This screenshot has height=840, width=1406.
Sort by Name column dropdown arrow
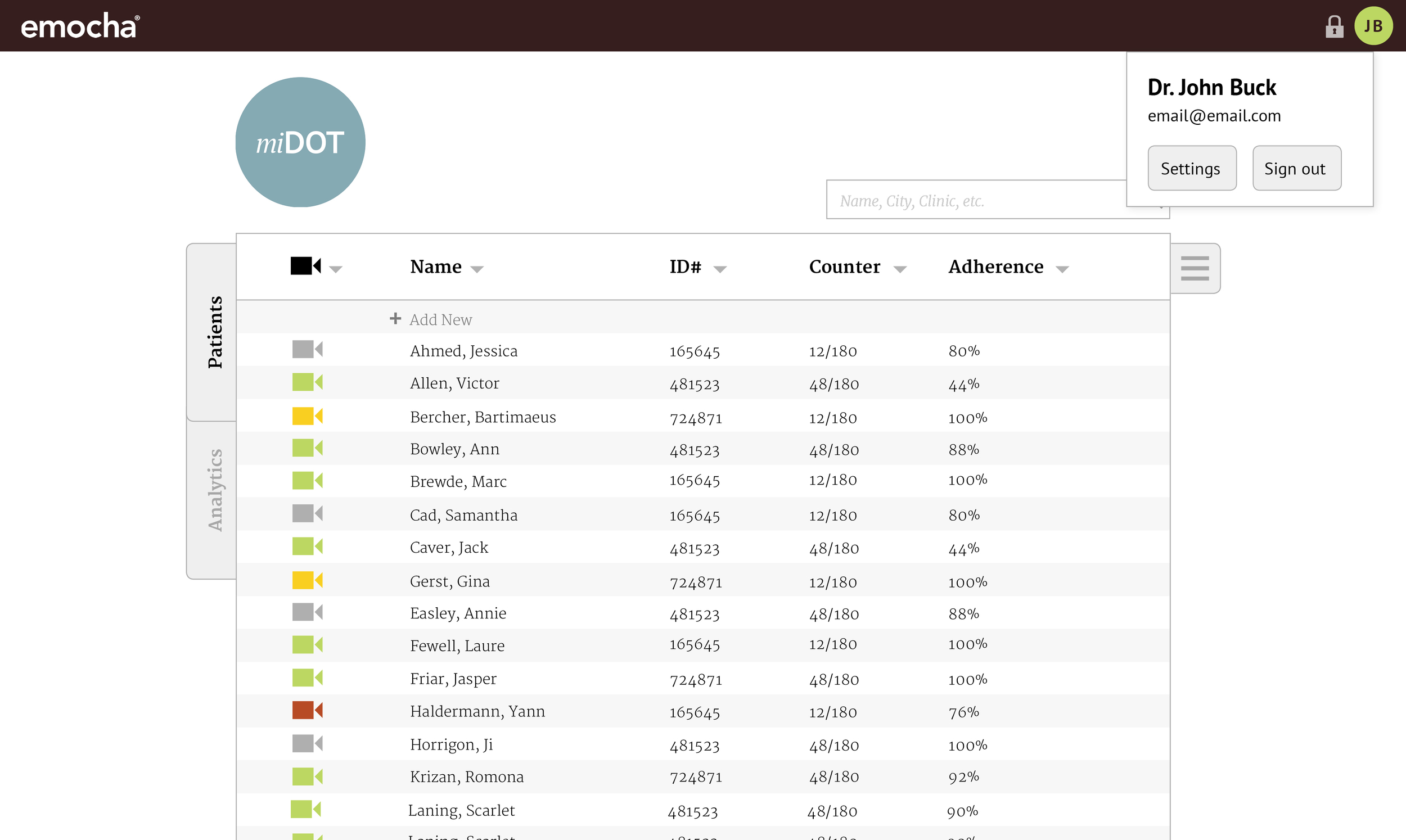coord(477,269)
